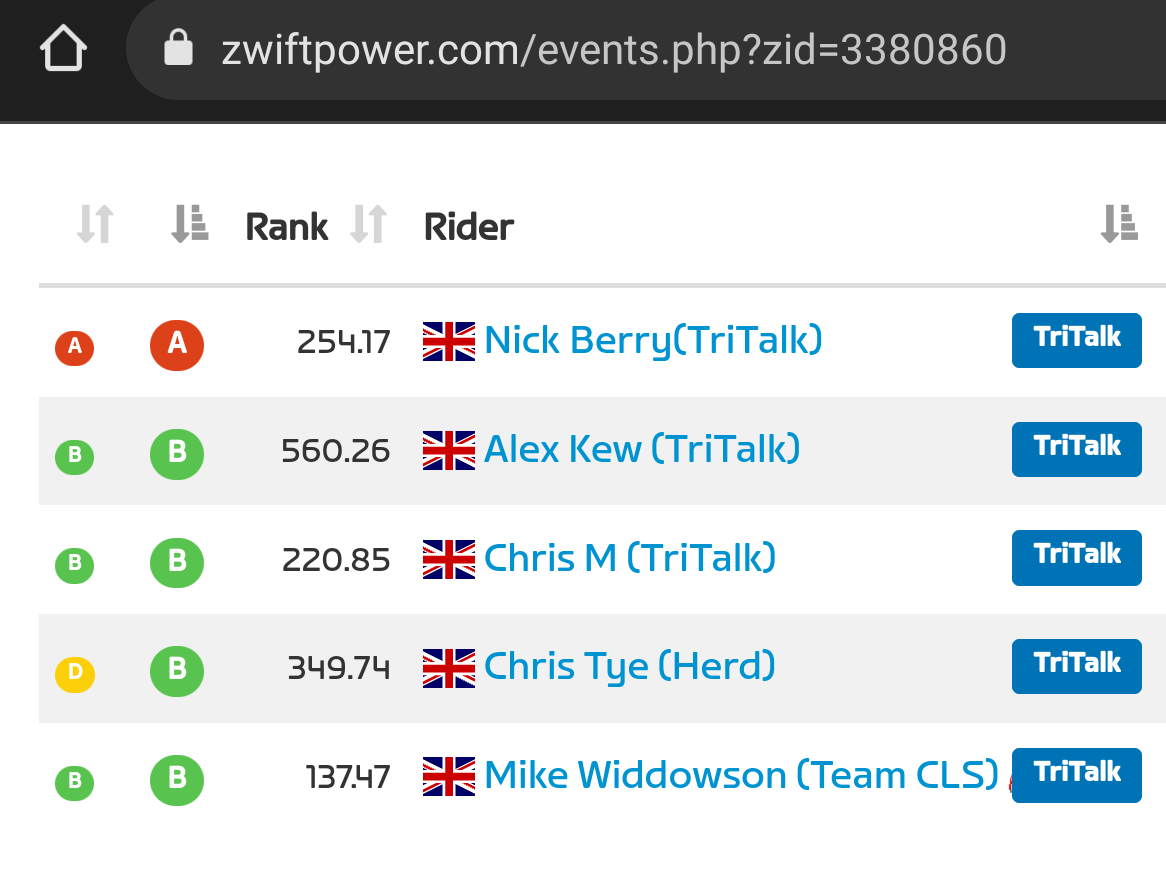Sort by the second category column icon
Screen dimensions: 1166x878
(x=190, y=224)
